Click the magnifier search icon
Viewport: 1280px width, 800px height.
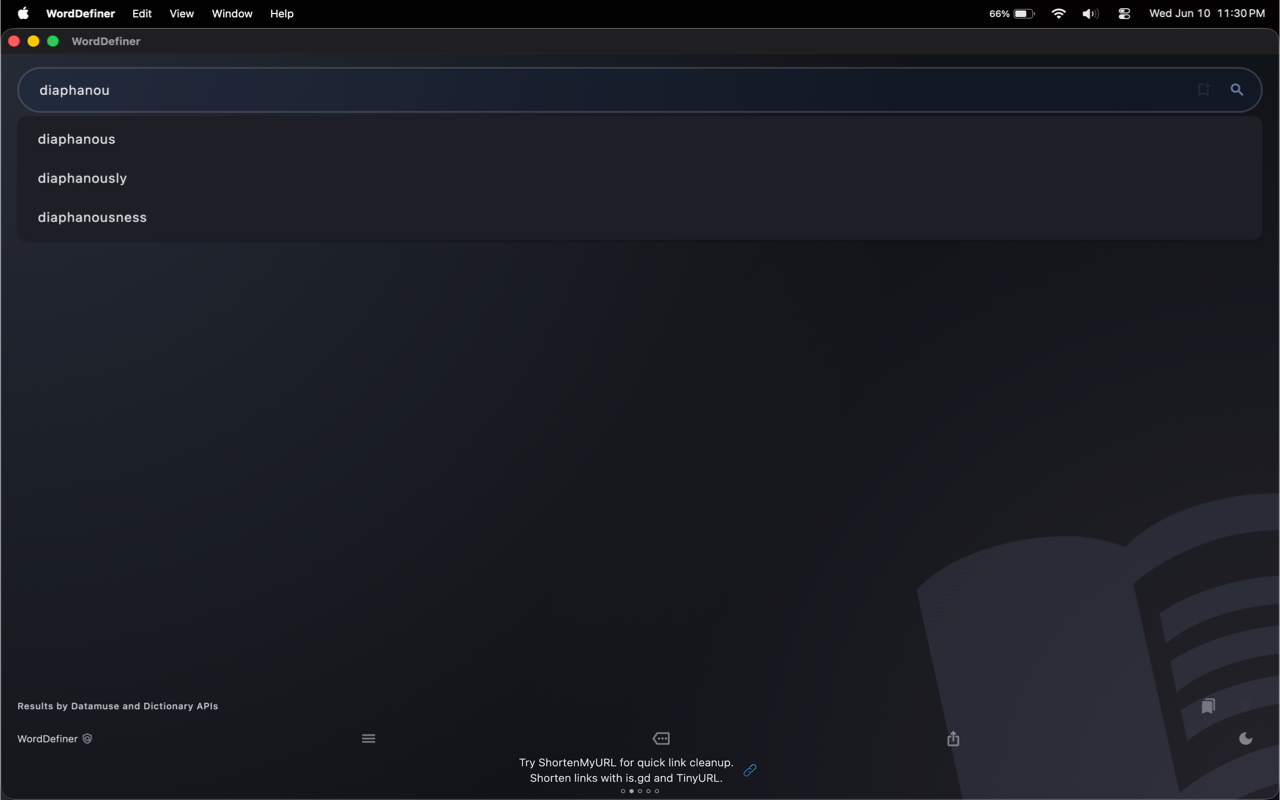1237,90
